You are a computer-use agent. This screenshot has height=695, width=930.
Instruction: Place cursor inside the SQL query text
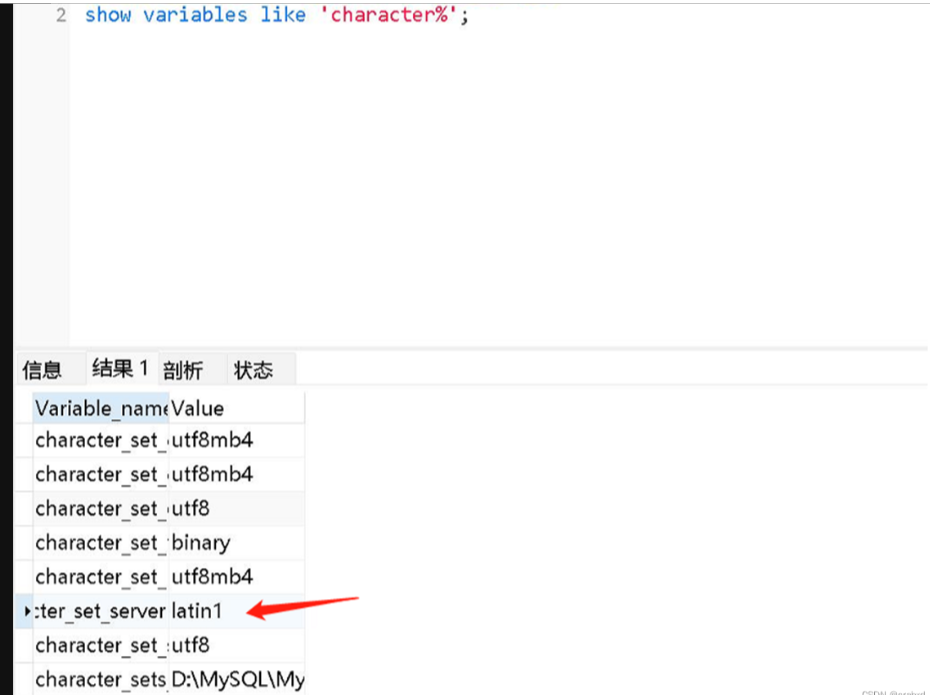pos(250,14)
